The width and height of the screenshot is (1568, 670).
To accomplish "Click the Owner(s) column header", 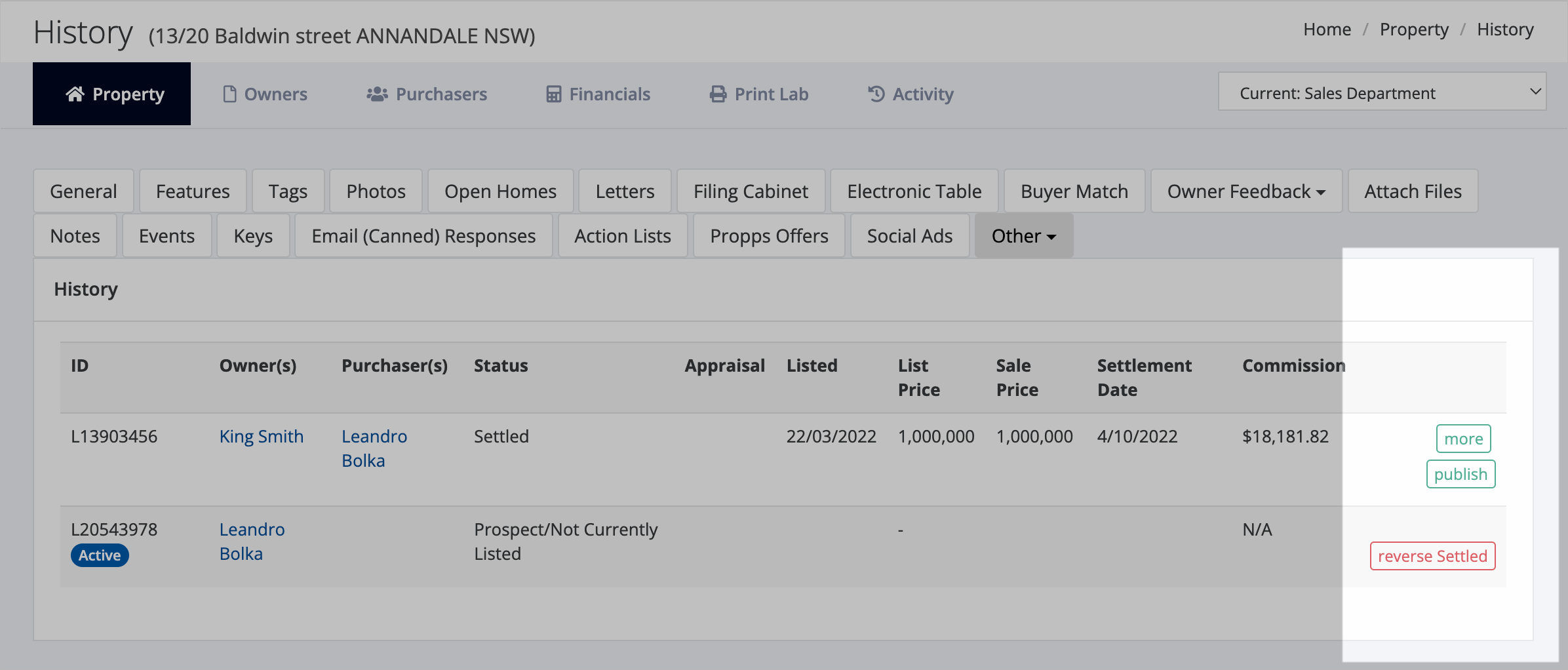I will tap(258, 366).
